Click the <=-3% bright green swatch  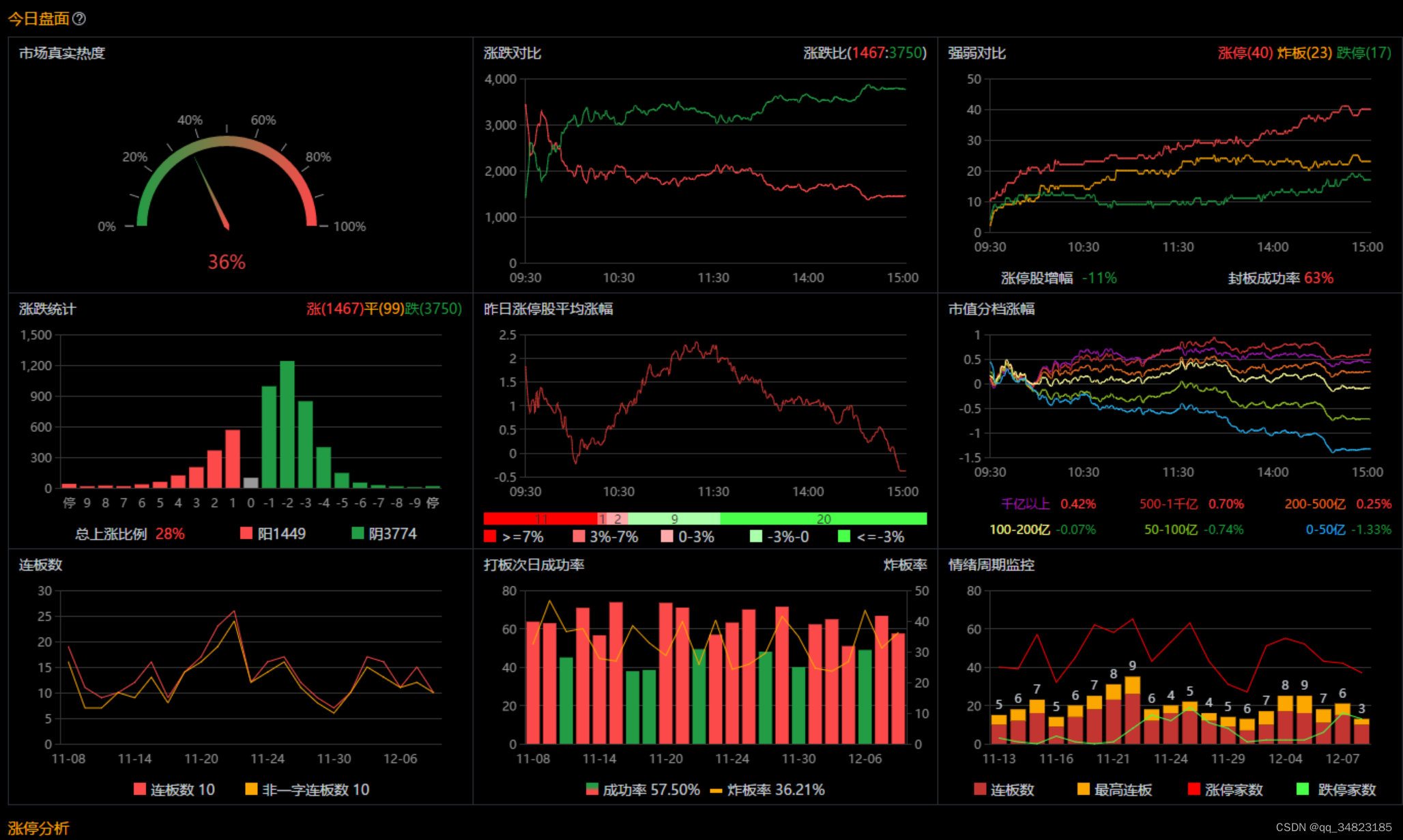(844, 536)
